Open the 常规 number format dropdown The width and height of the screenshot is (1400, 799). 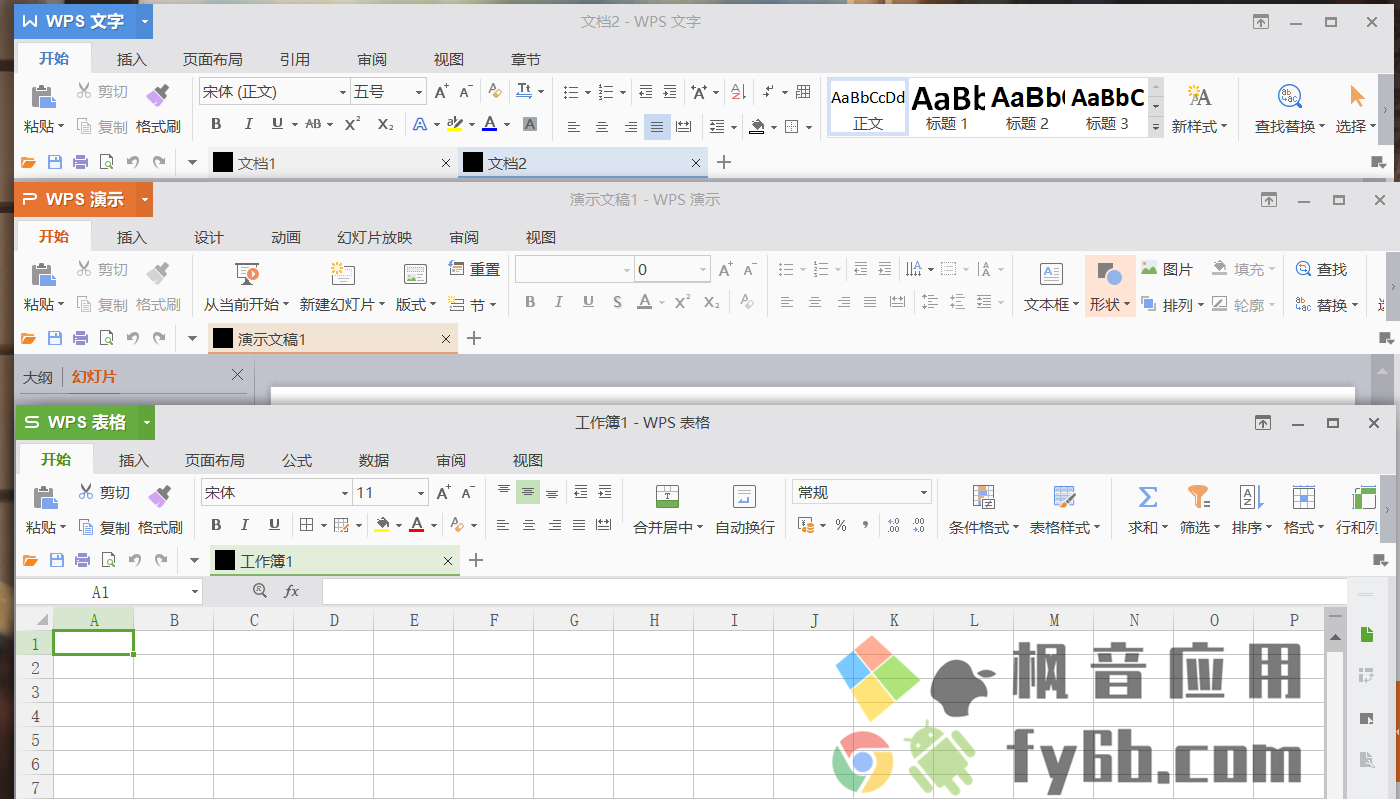[923, 493]
